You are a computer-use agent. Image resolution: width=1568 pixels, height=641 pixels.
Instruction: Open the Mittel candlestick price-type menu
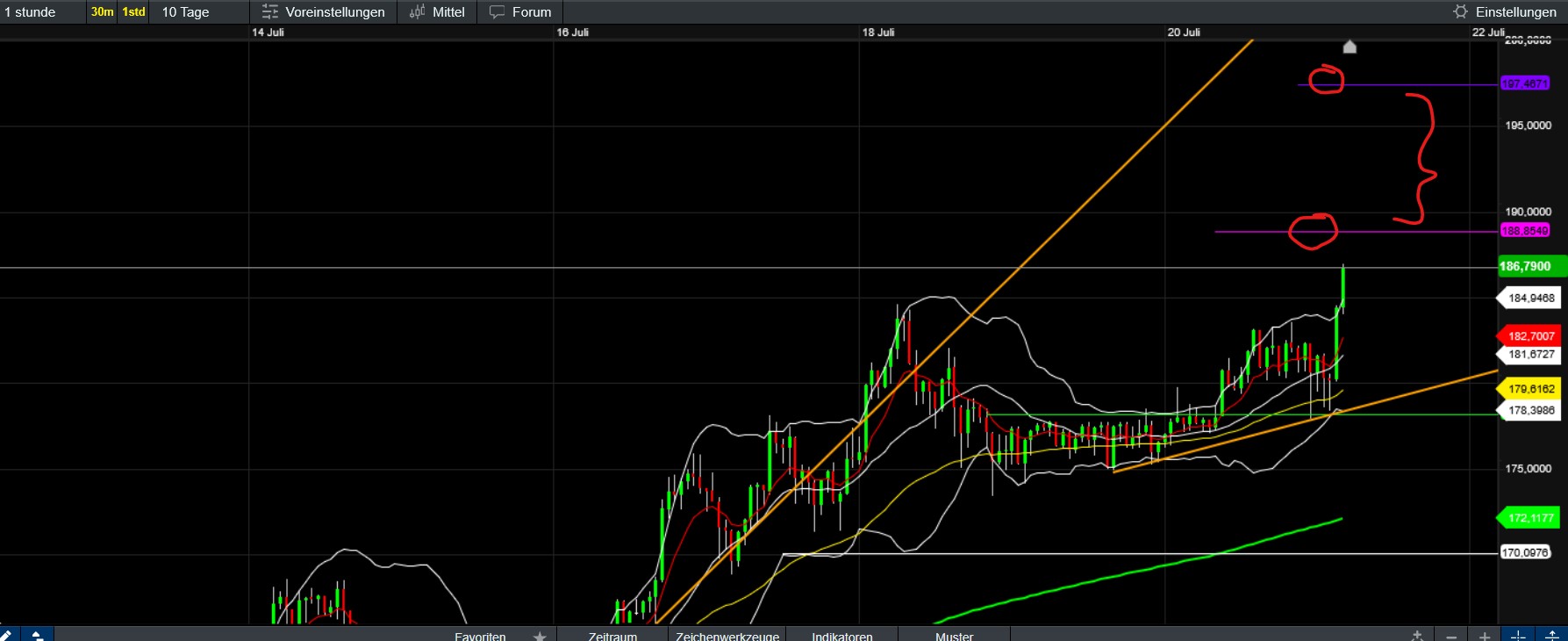(437, 12)
